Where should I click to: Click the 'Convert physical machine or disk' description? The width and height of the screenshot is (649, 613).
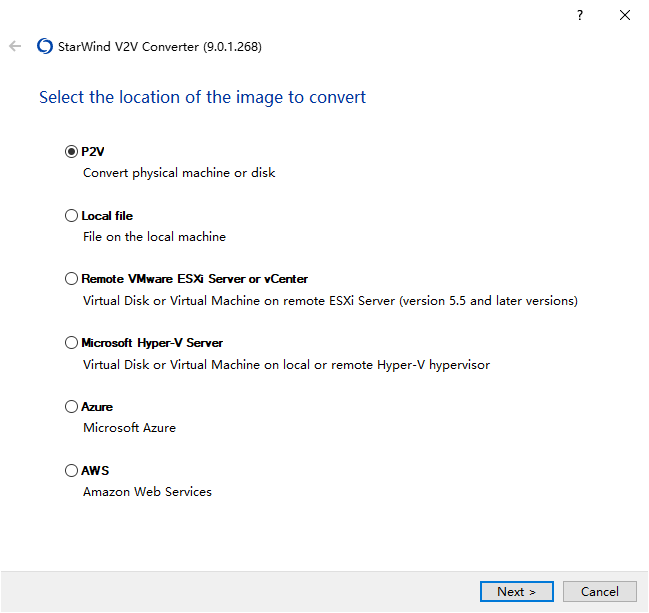point(179,173)
